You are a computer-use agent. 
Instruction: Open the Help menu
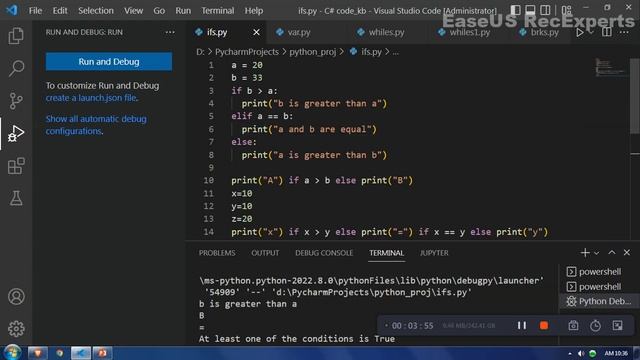254,10
